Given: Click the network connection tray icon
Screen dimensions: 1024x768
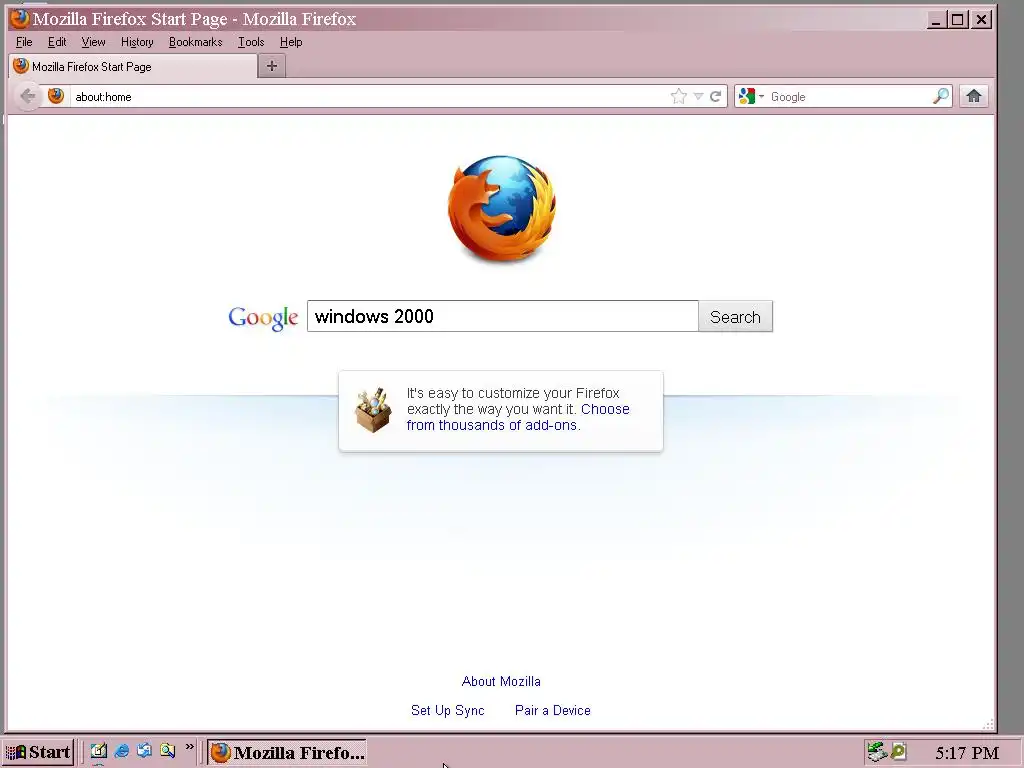Looking at the screenshot, I should coord(877,752).
